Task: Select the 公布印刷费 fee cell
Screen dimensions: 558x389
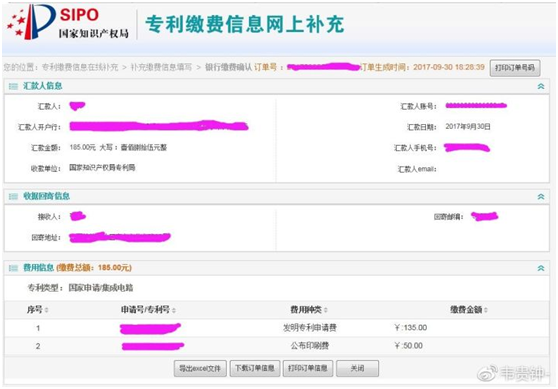Action: tap(310, 346)
